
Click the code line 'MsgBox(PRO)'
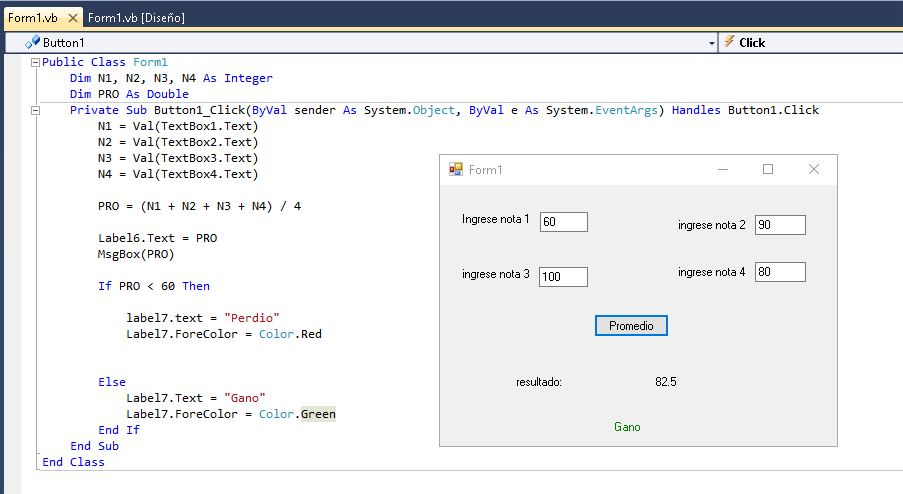tap(136, 254)
